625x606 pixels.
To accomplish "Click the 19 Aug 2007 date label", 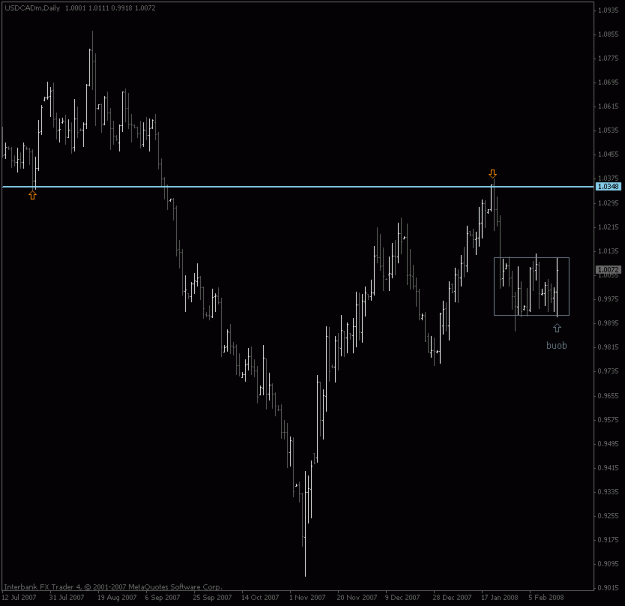I will (x=117, y=597).
